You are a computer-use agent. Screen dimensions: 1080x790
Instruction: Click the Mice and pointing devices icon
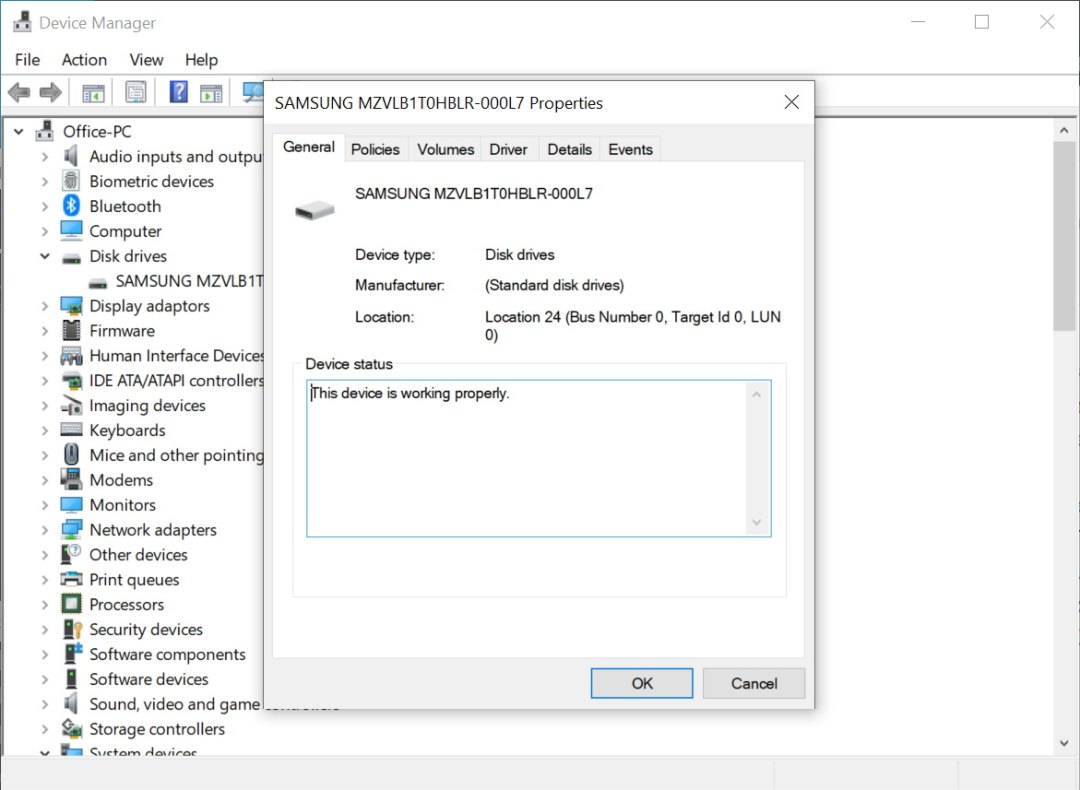[x=71, y=455]
